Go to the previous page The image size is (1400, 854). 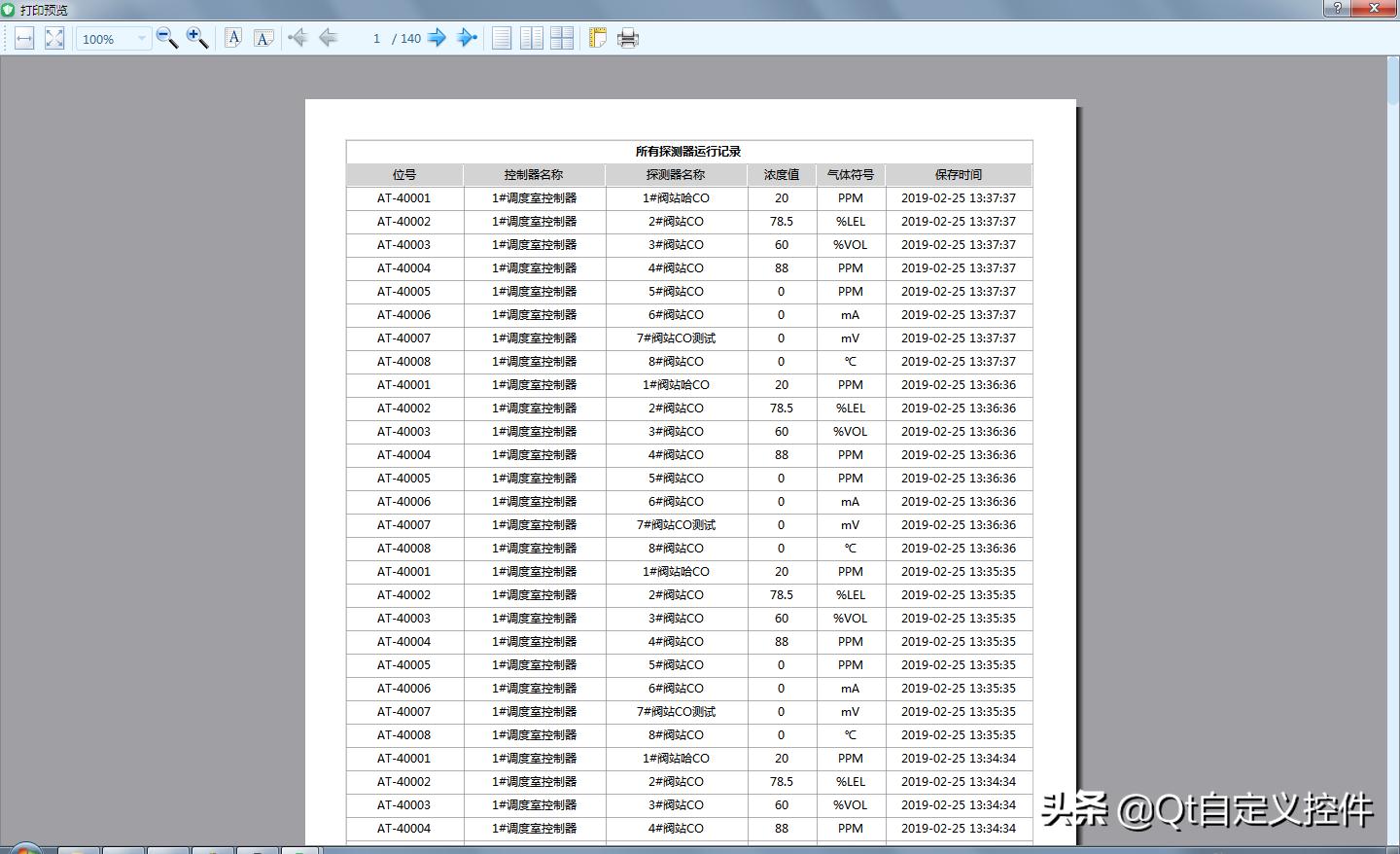pyautogui.click(x=329, y=38)
